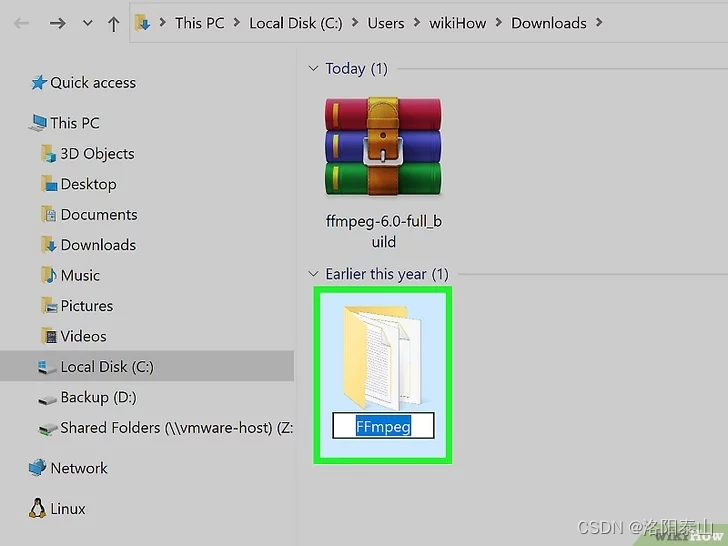Click the Pictures folder icon
Screen dimensions: 728x546
49,306
